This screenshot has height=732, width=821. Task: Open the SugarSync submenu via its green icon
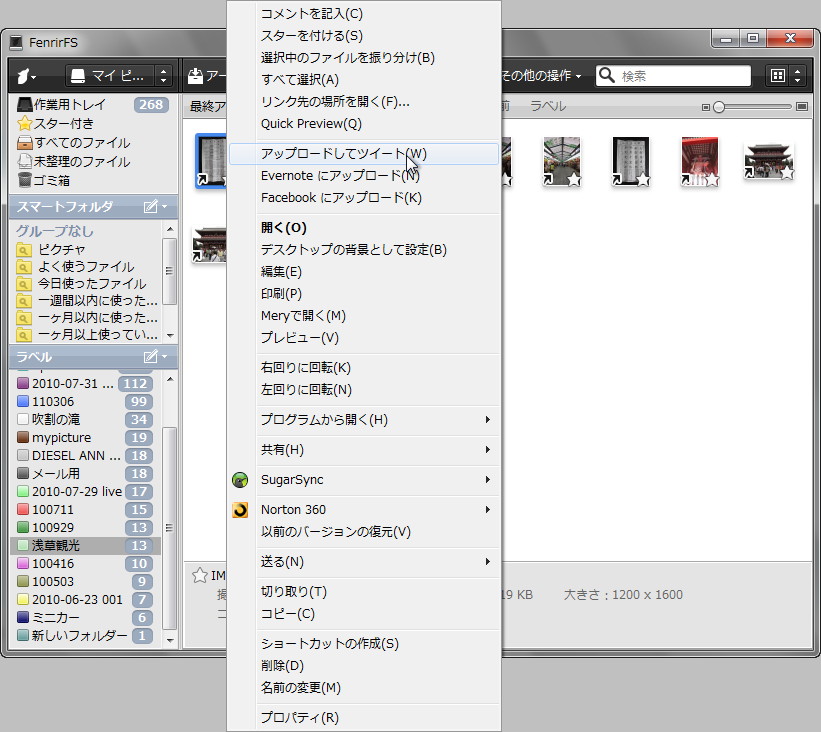240,480
